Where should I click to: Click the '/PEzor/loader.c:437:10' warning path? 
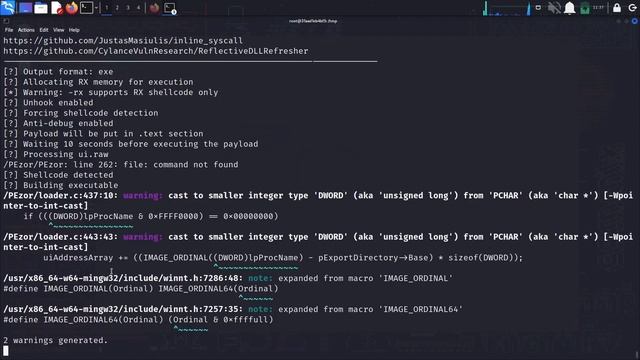[61, 196]
